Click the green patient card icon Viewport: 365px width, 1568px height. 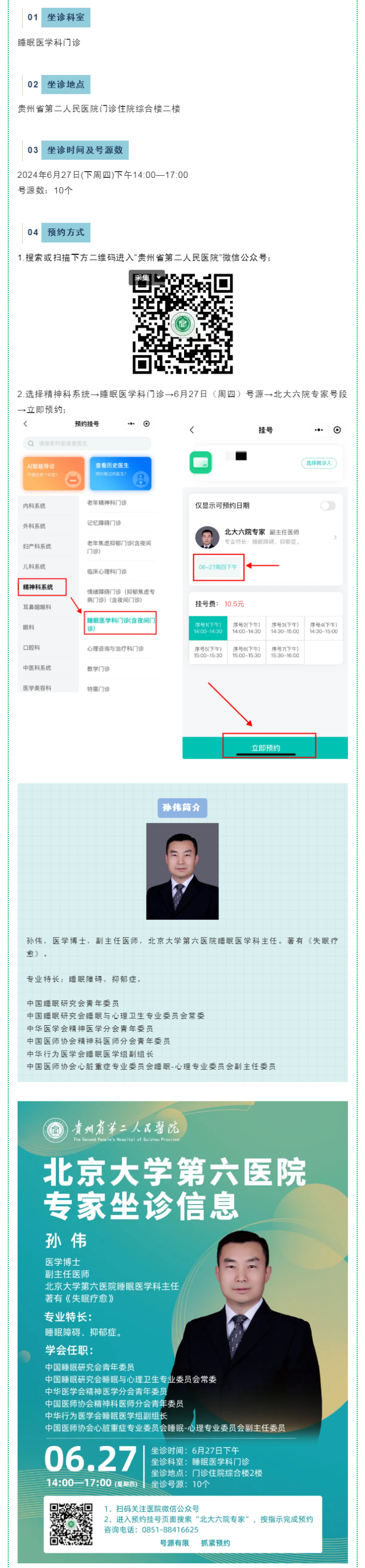click(x=201, y=463)
